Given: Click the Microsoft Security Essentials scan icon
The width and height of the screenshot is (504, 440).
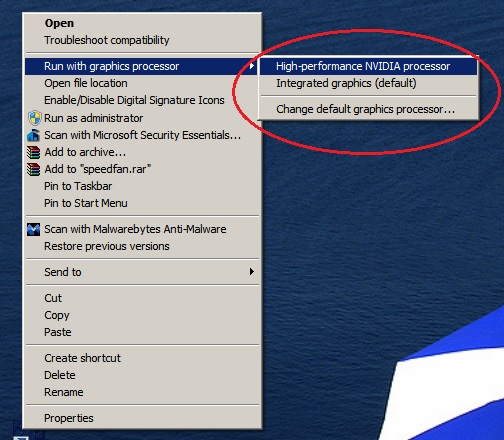Looking at the screenshot, I should click(x=33, y=135).
